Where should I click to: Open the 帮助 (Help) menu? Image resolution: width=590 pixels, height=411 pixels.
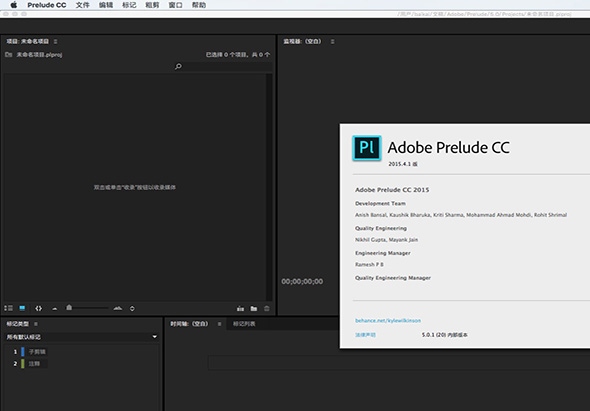click(x=199, y=5)
